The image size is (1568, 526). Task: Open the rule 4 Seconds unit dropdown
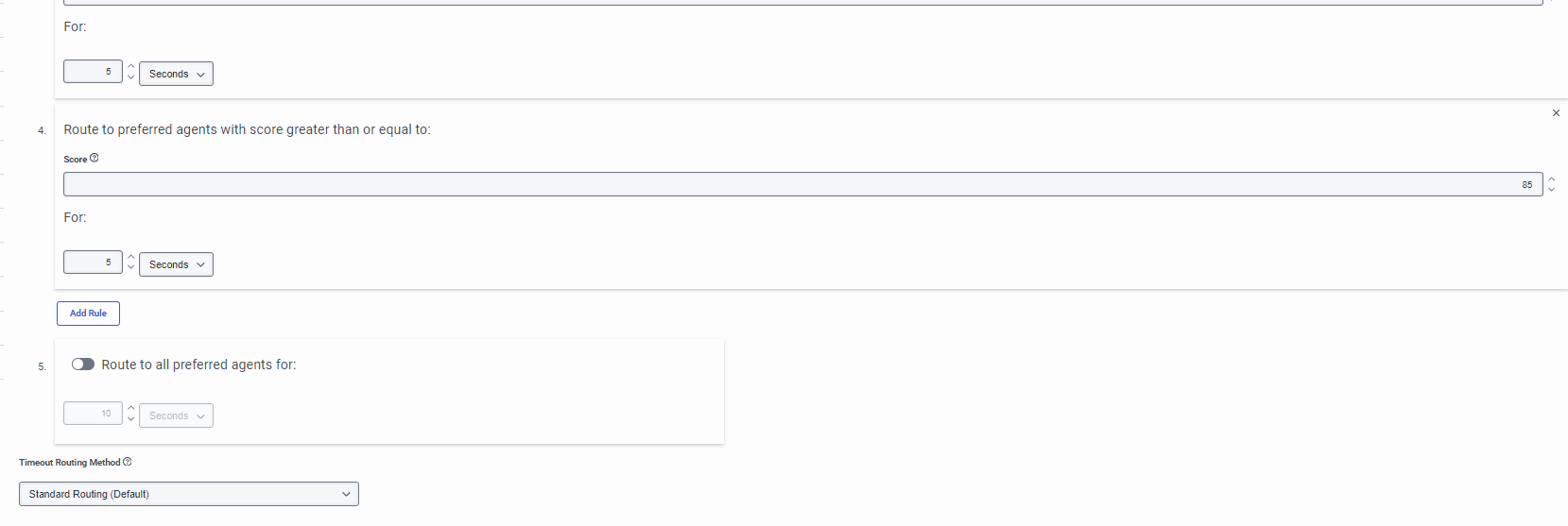click(x=176, y=264)
